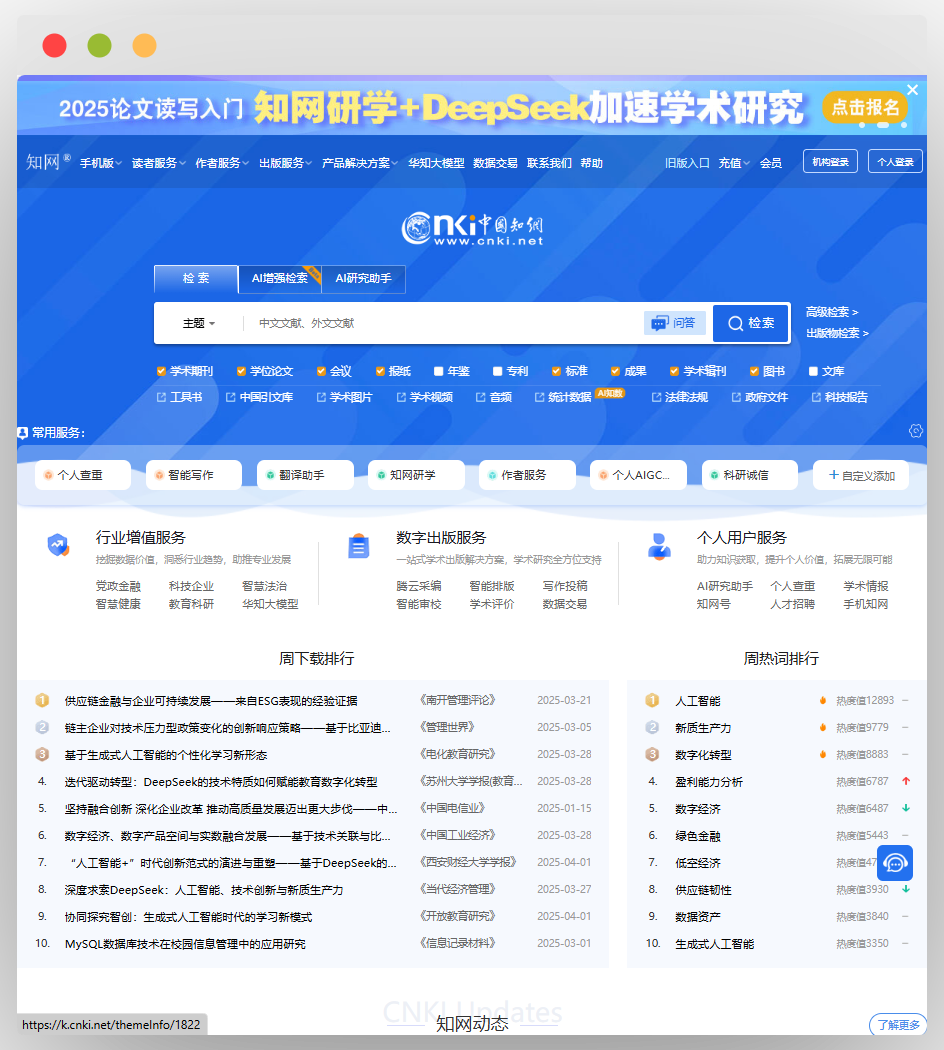Check the 专利 checkbox
The image size is (944, 1050).
(497, 371)
